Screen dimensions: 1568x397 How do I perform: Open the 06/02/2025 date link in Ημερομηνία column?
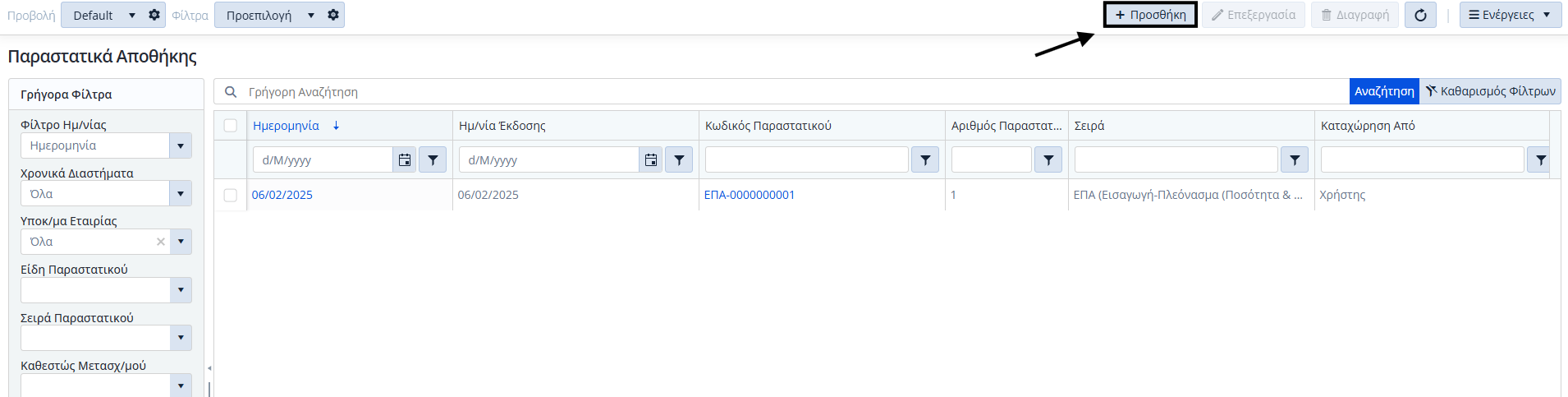tap(282, 195)
